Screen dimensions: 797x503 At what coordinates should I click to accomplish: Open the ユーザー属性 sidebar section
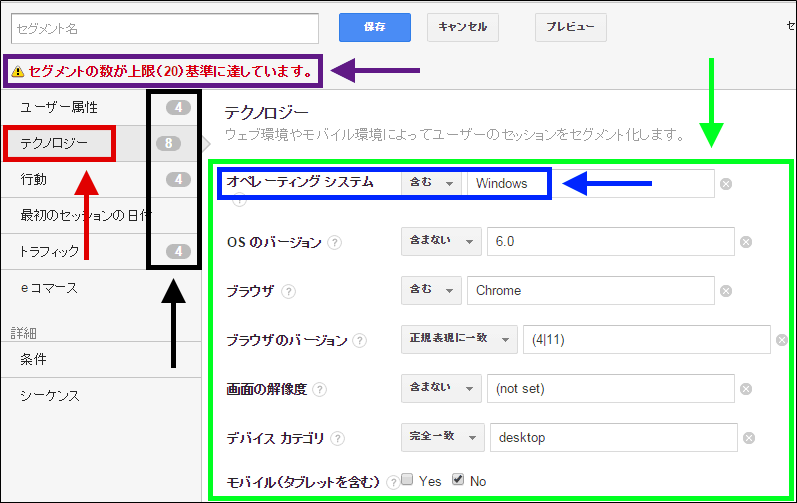click(59, 106)
